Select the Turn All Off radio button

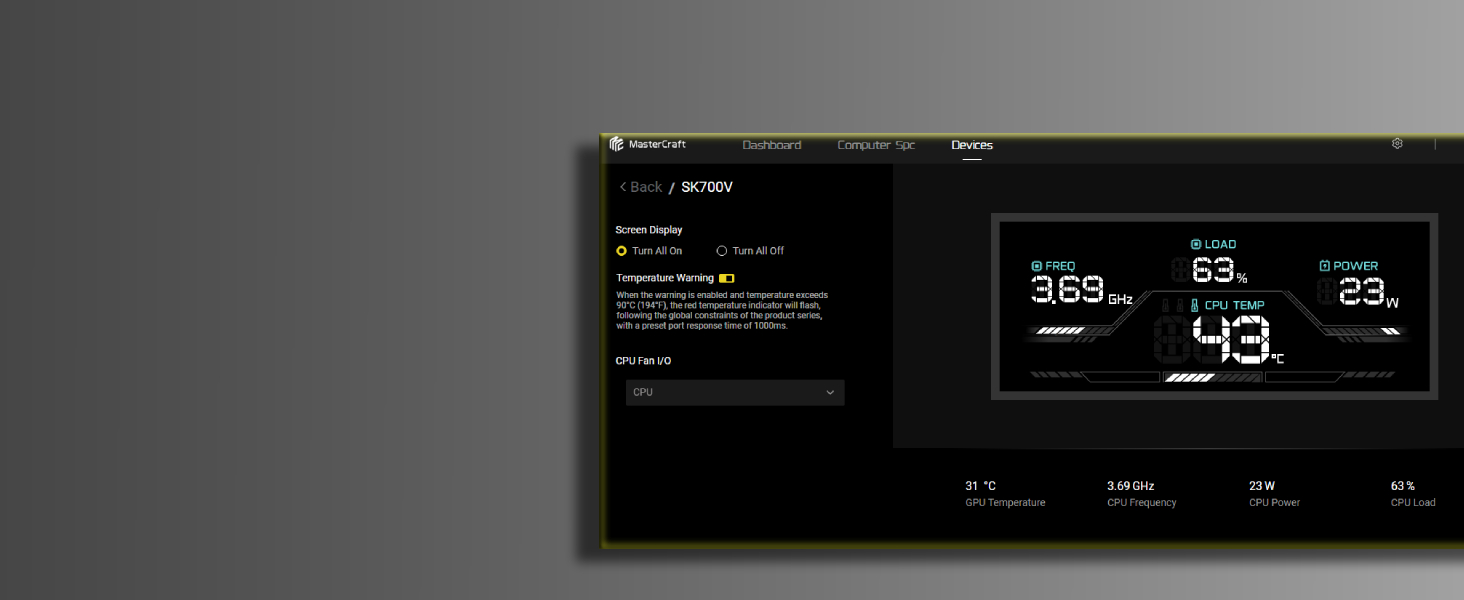coord(722,251)
